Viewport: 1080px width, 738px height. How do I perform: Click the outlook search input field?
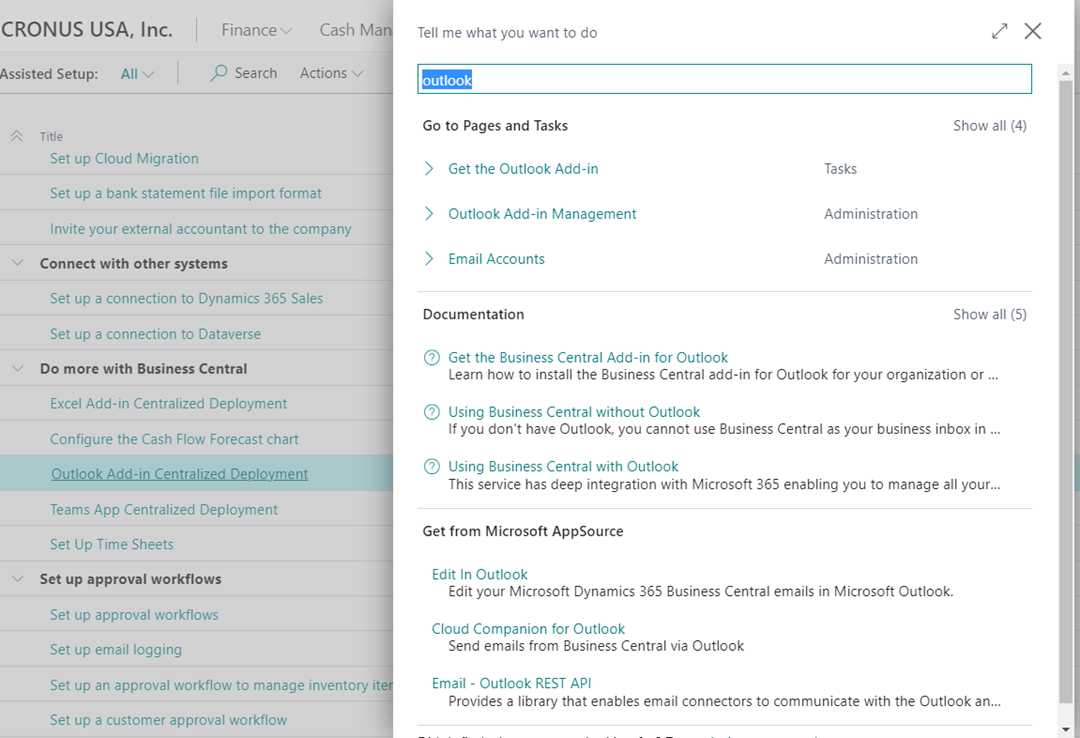click(725, 79)
